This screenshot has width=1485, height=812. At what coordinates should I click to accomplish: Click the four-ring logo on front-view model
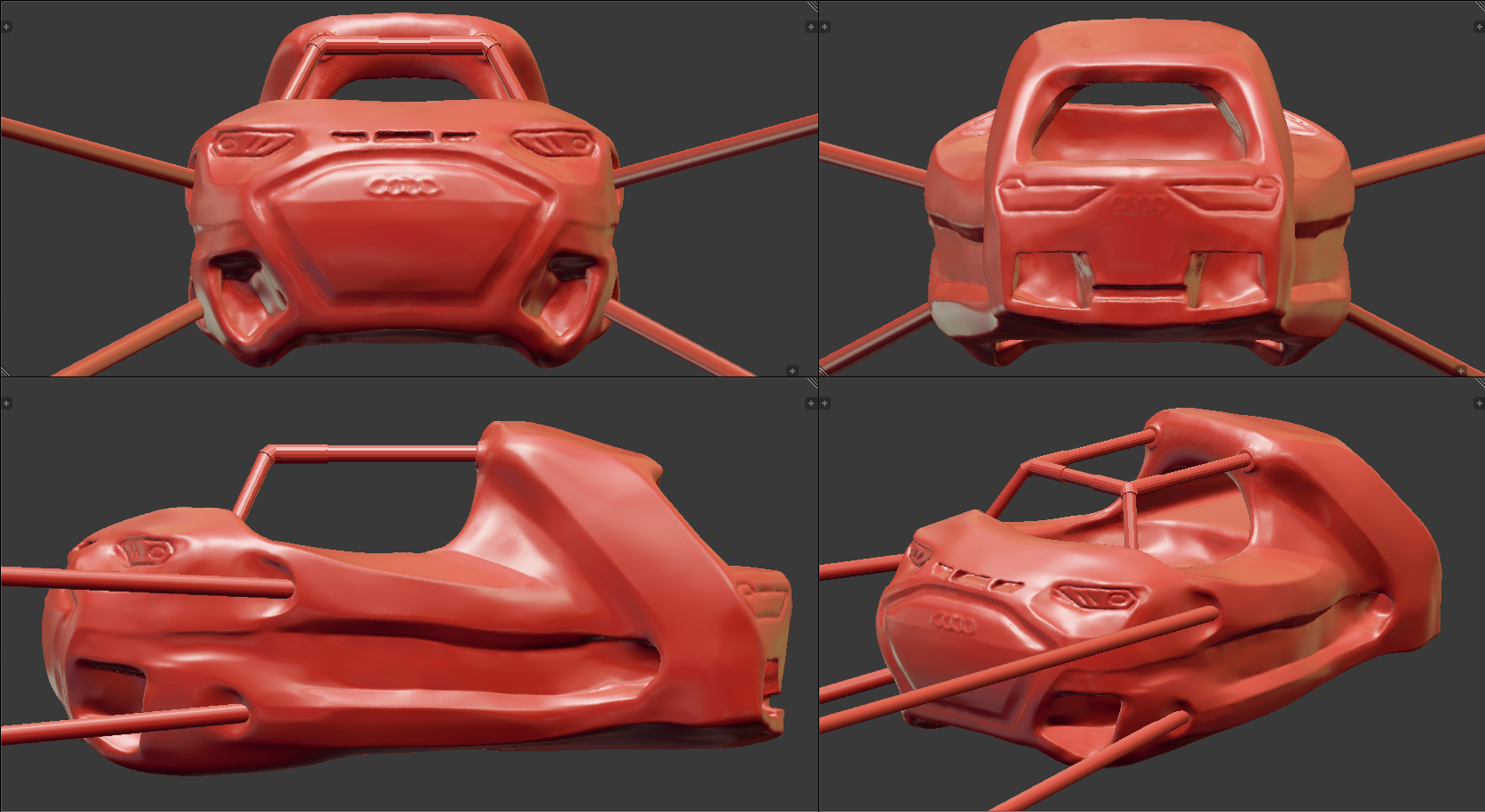(x=403, y=186)
